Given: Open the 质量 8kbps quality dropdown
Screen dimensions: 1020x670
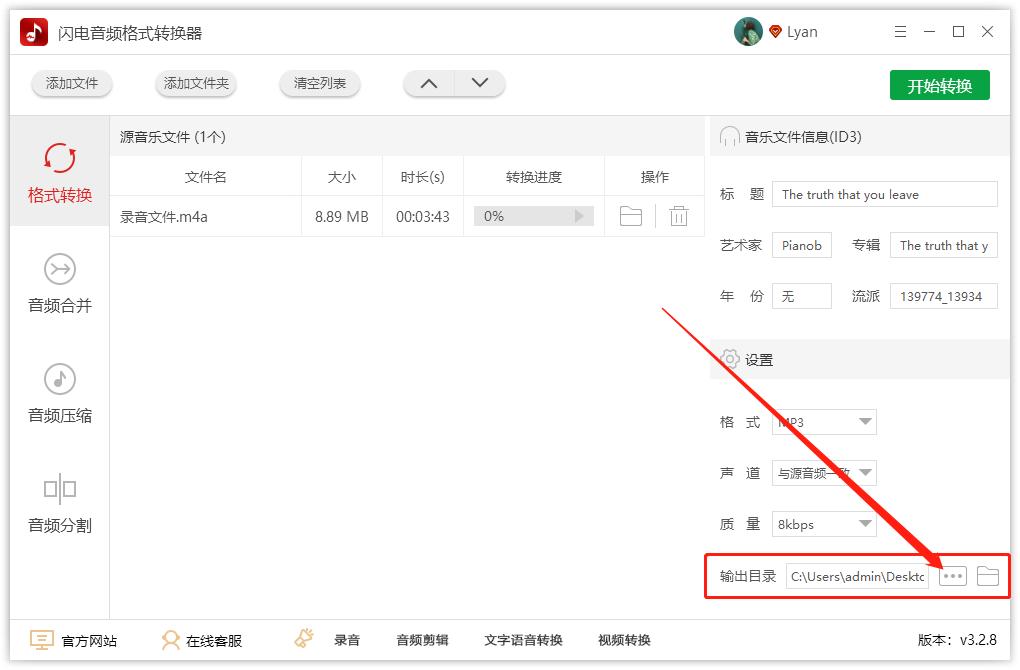Looking at the screenshot, I should pyautogui.click(x=823, y=524).
